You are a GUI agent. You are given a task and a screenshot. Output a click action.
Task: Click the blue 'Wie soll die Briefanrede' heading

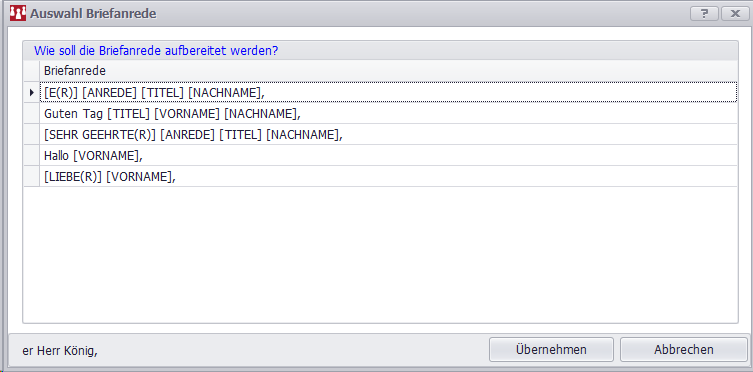156,50
